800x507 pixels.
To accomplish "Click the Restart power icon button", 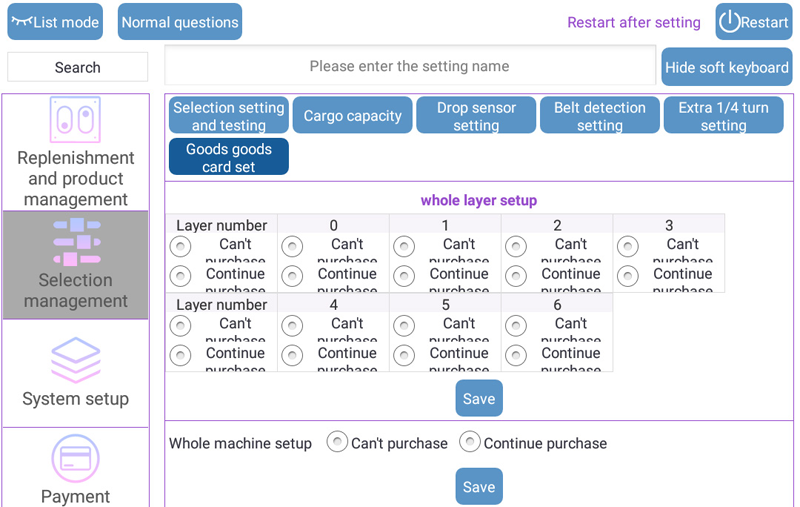I will [x=754, y=22].
